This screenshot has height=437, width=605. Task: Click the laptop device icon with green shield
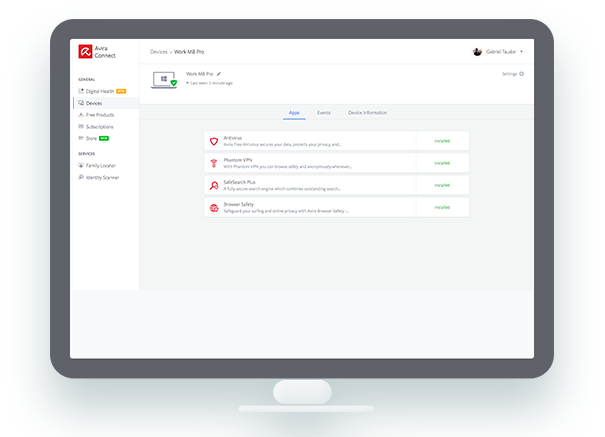tap(164, 80)
